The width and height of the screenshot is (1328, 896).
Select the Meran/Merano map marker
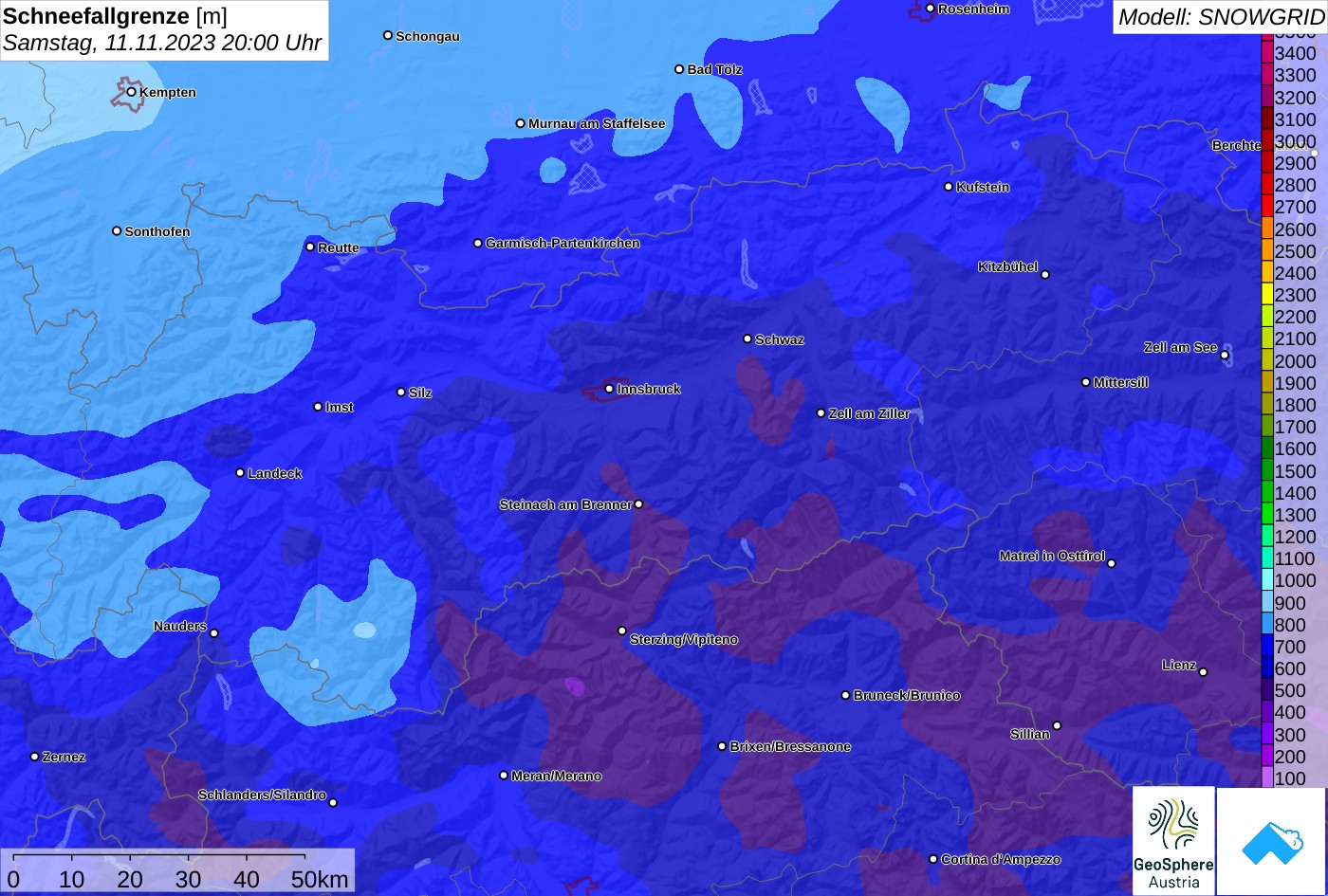(504, 776)
